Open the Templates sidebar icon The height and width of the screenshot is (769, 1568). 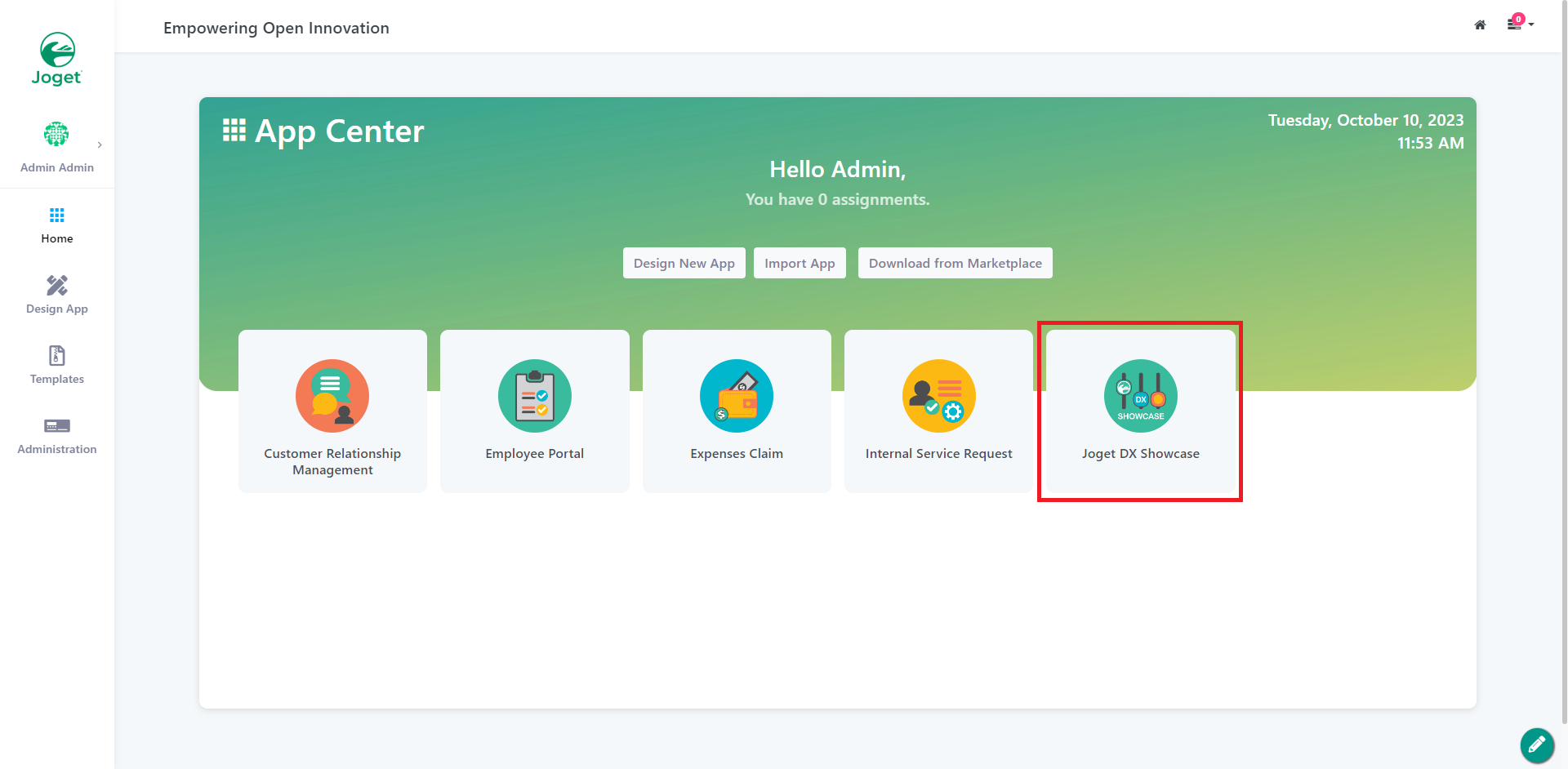(57, 356)
